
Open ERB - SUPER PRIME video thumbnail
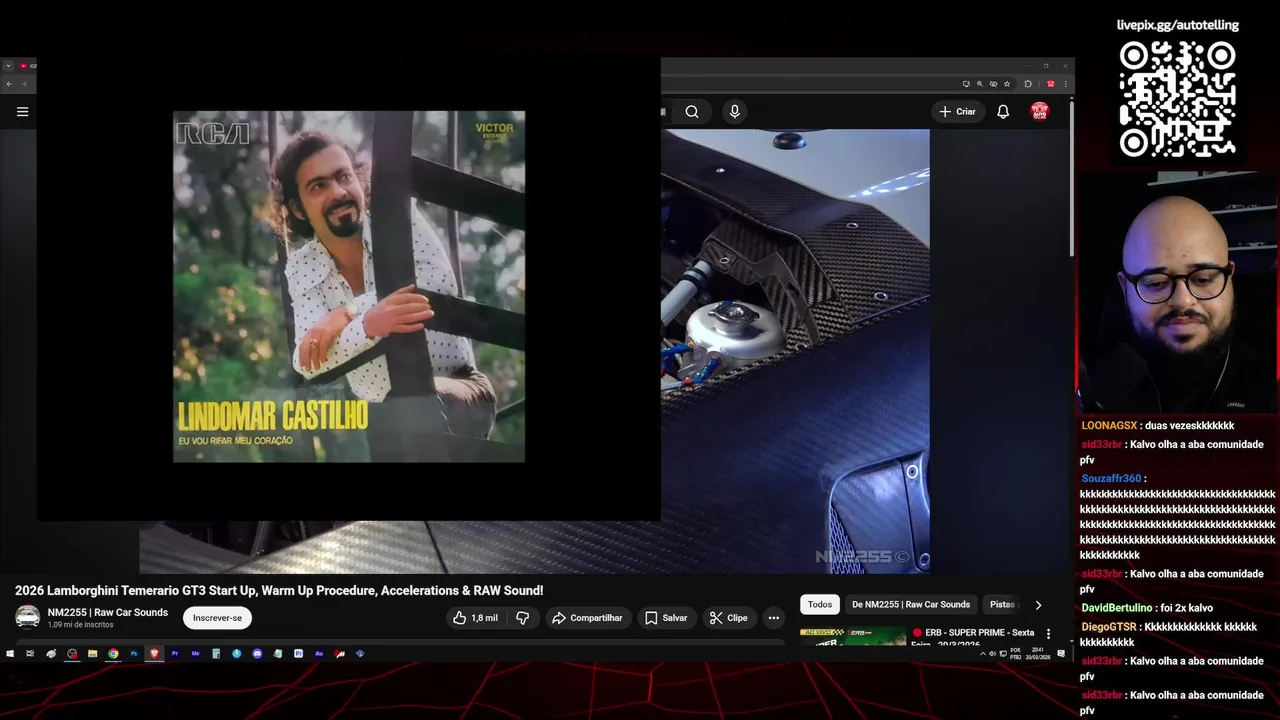853,636
